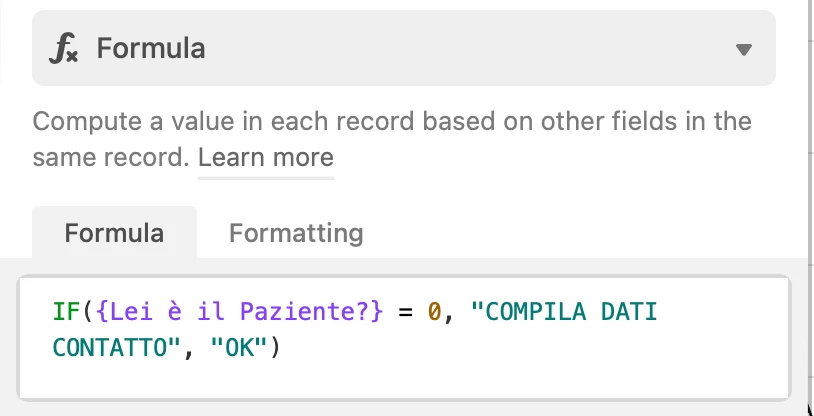Switch to the Formatting tab

coord(296,232)
